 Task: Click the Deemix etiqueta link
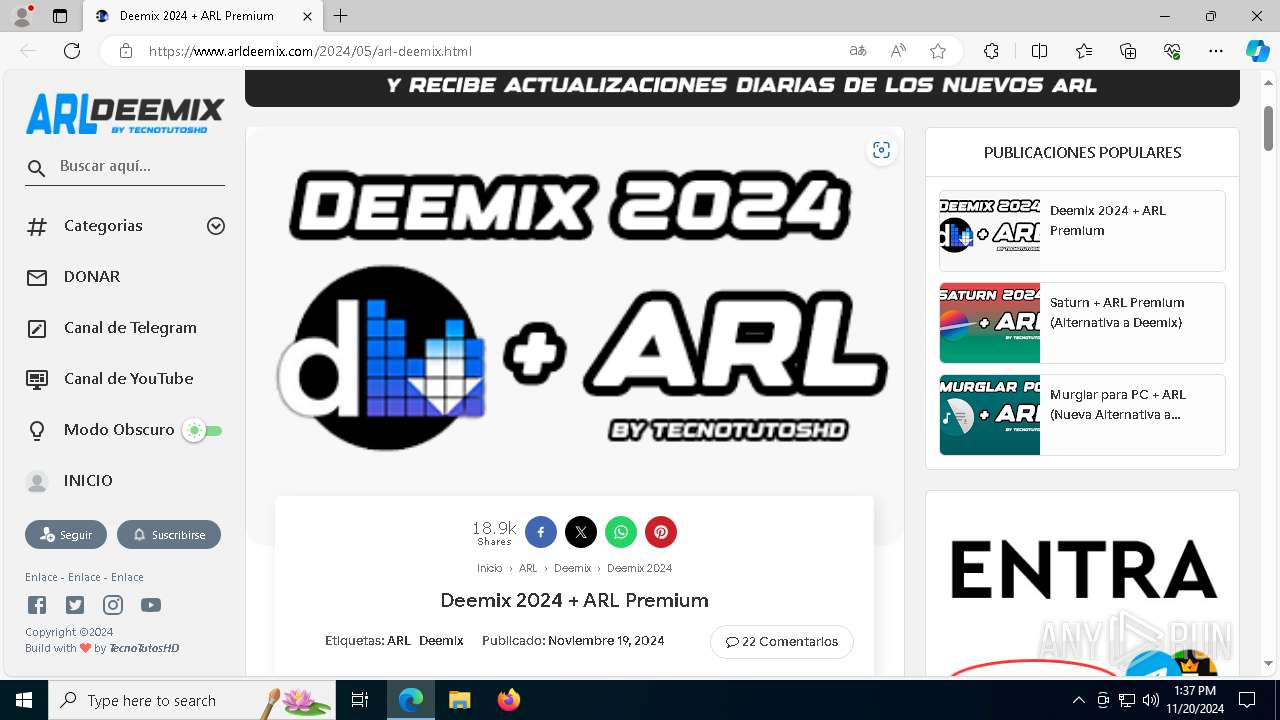(441, 641)
